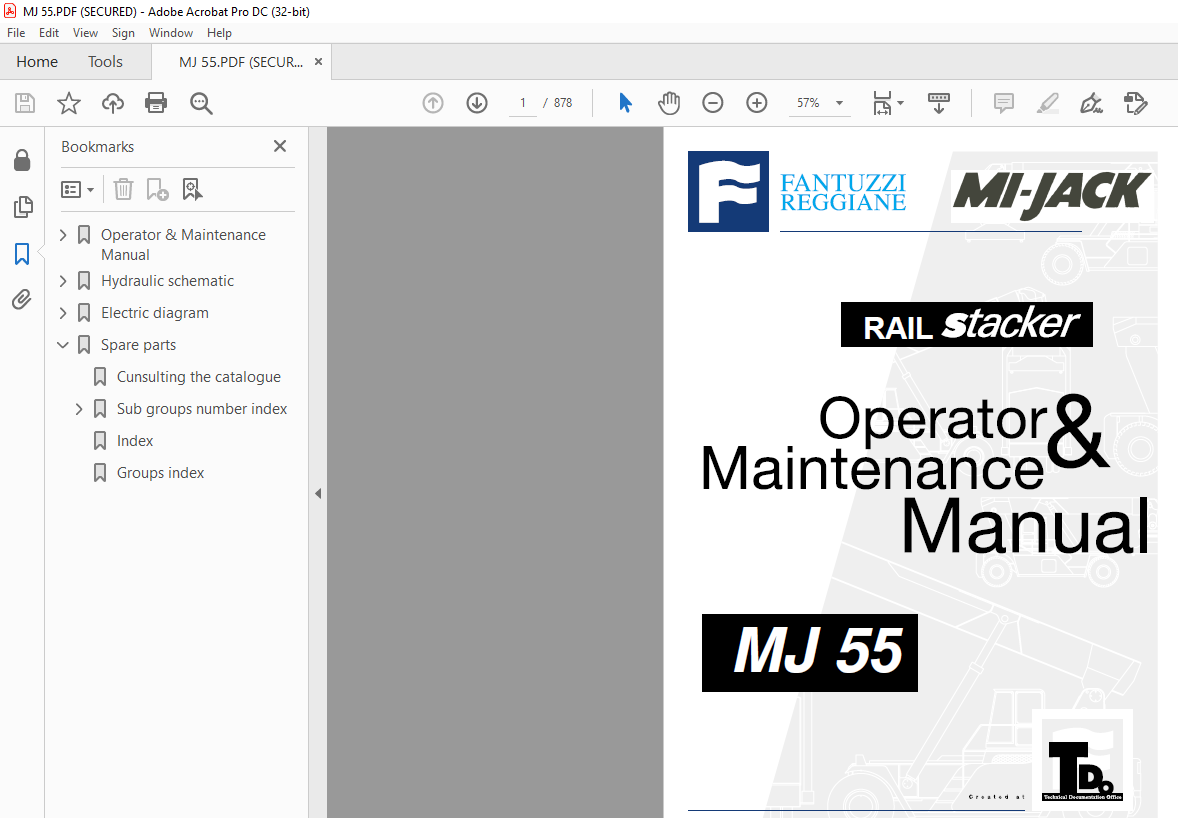Screen dimensions: 1178x818
Task: Open the Page Thumbnails panel icon
Action: click(23, 207)
